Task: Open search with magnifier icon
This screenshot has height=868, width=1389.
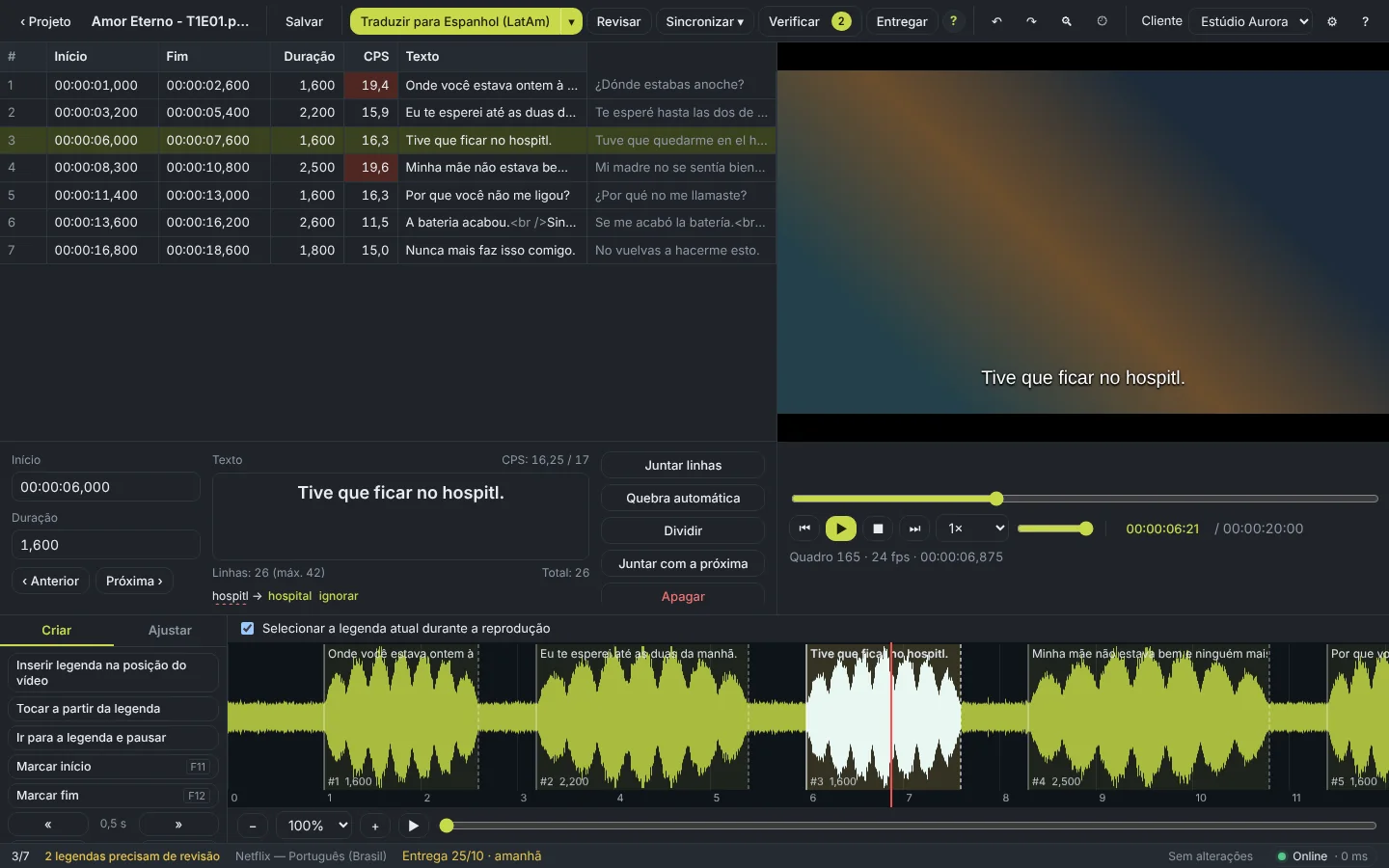Action: [x=1066, y=21]
